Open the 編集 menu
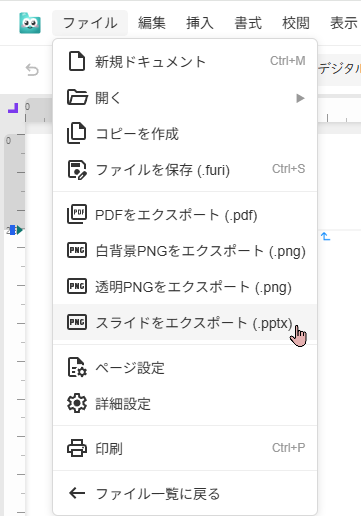The width and height of the screenshot is (361, 516). tap(152, 23)
